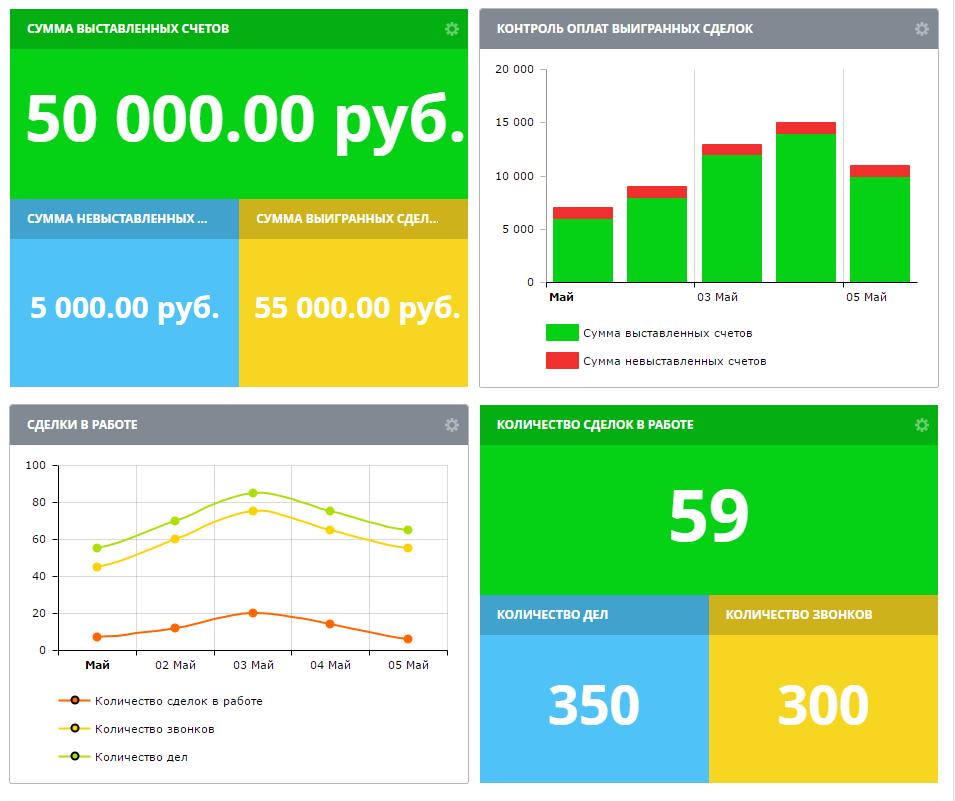Toggle the Количество звонков legend entry
The image size is (955, 801).
pos(154,729)
